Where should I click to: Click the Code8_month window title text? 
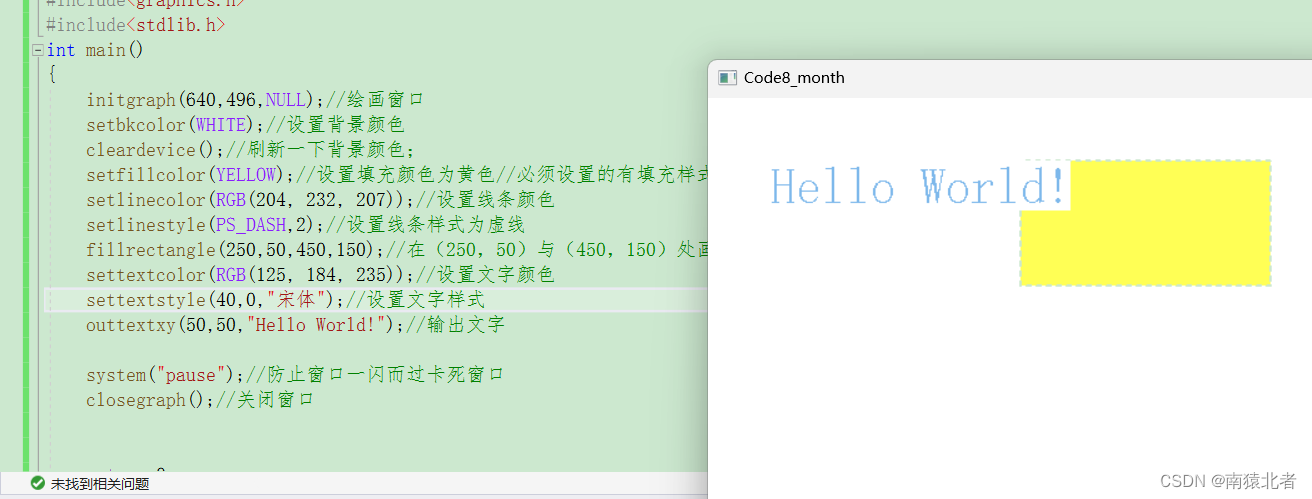tap(794, 77)
